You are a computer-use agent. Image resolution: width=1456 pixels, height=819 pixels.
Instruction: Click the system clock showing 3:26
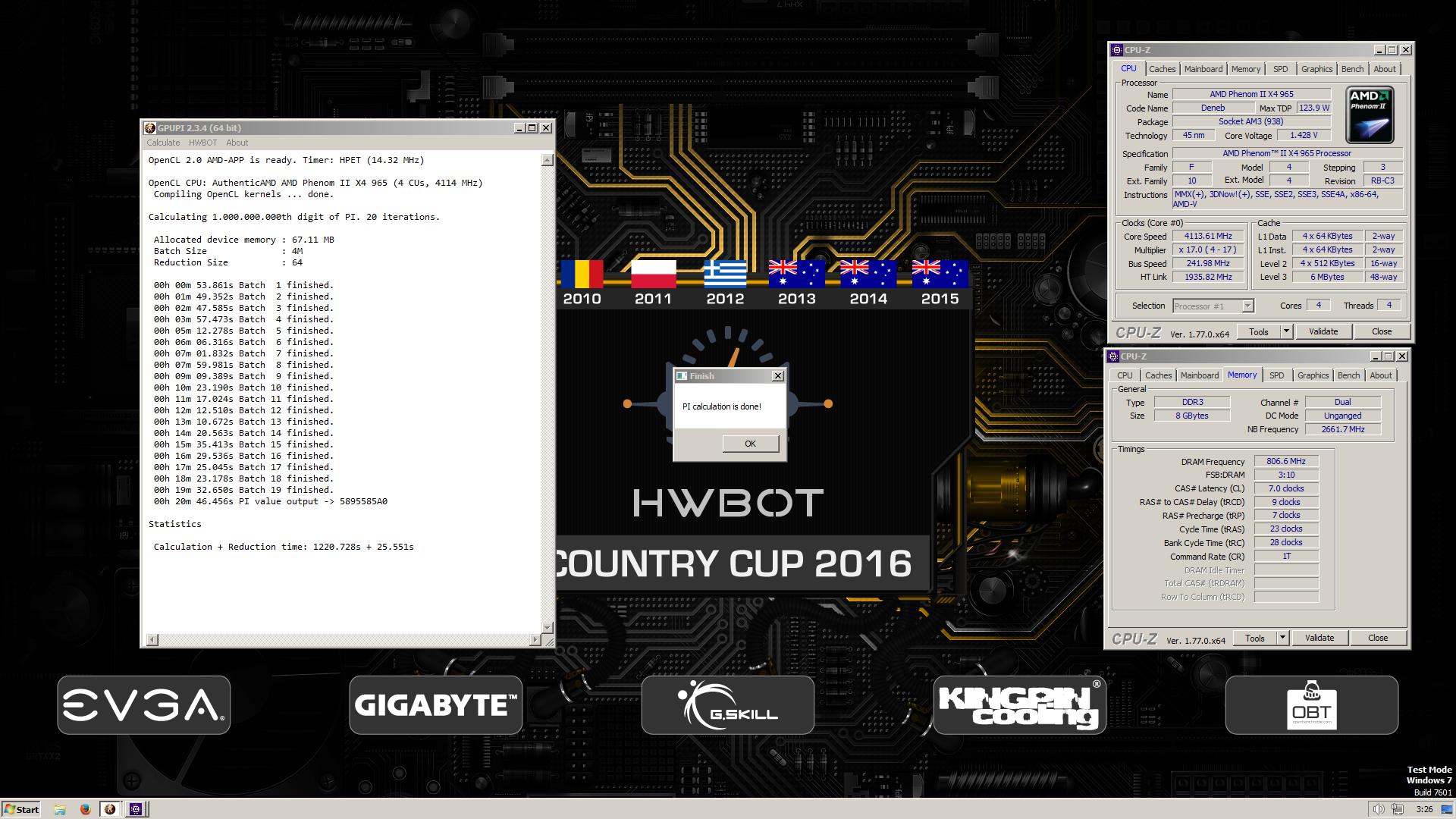(1424, 809)
